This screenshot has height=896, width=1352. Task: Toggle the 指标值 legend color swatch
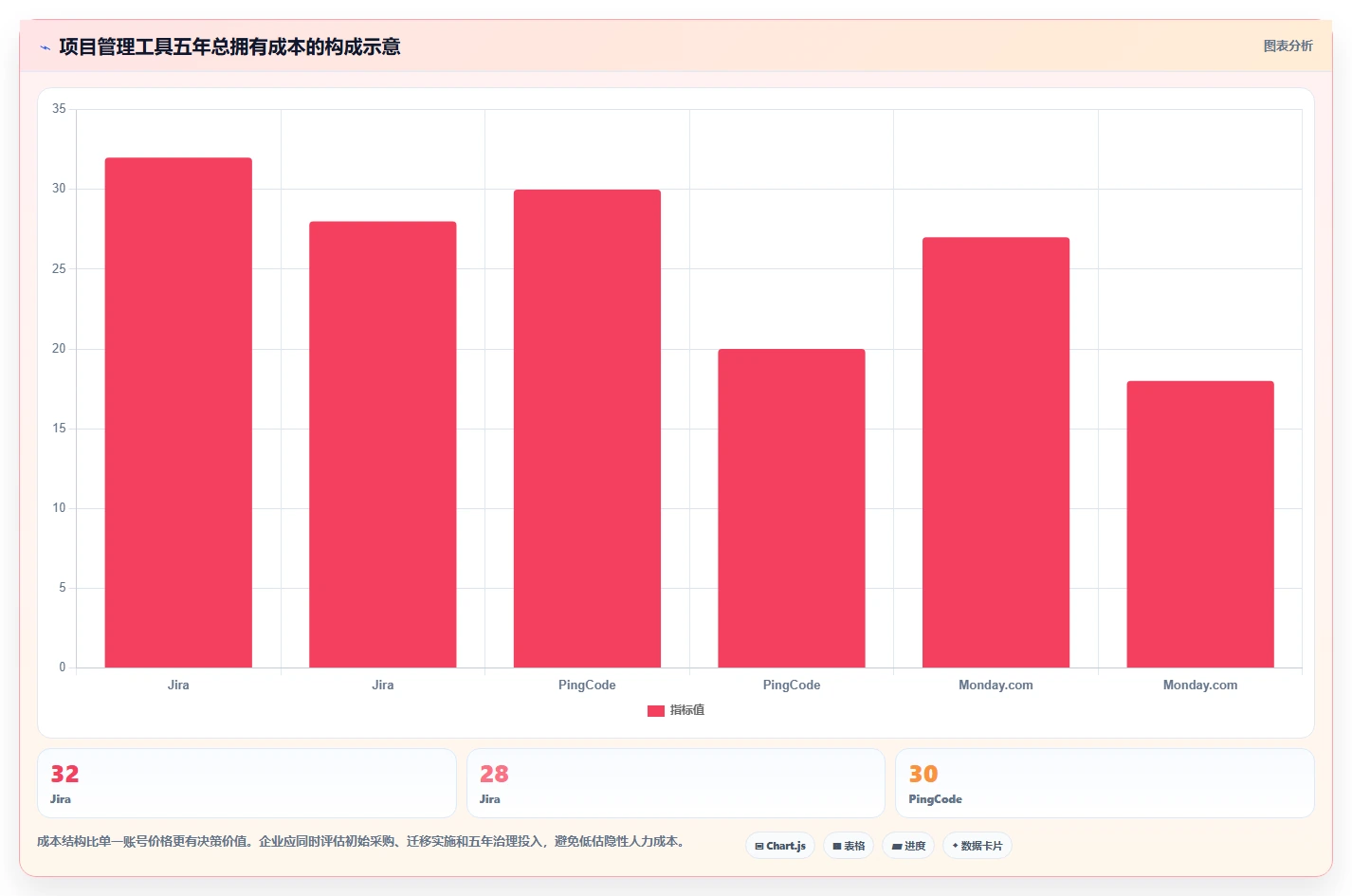pyautogui.click(x=655, y=710)
